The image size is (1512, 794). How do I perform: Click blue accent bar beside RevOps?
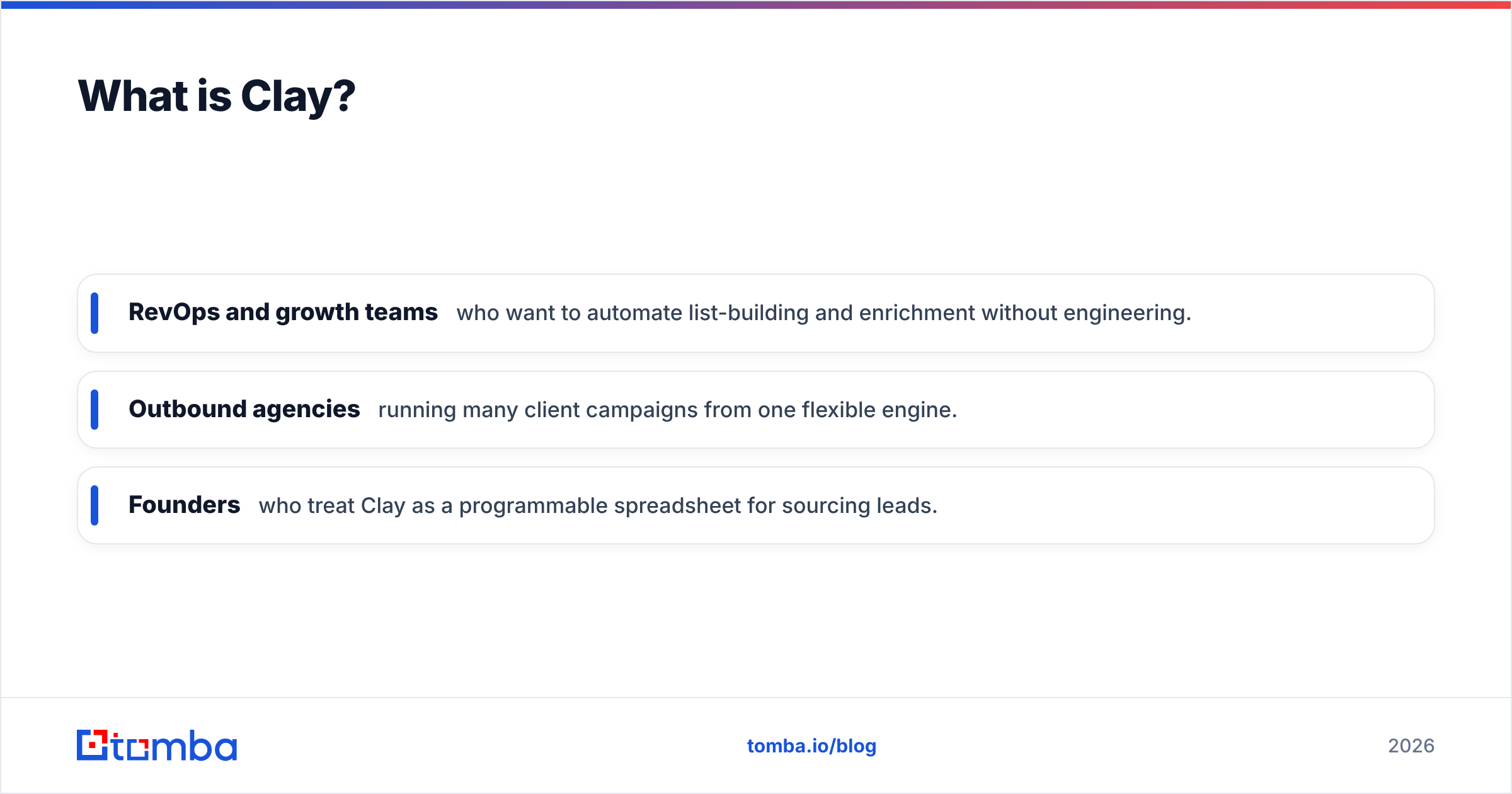click(94, 313)
